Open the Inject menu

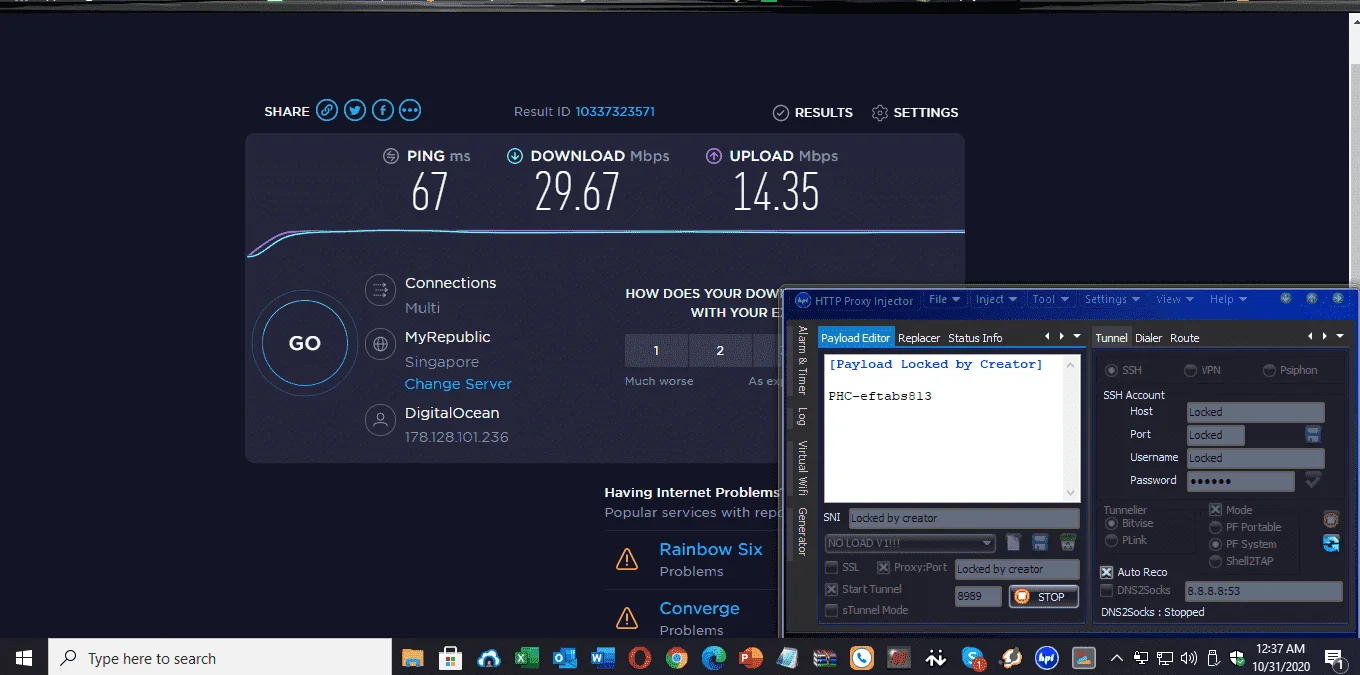point(996,299)
